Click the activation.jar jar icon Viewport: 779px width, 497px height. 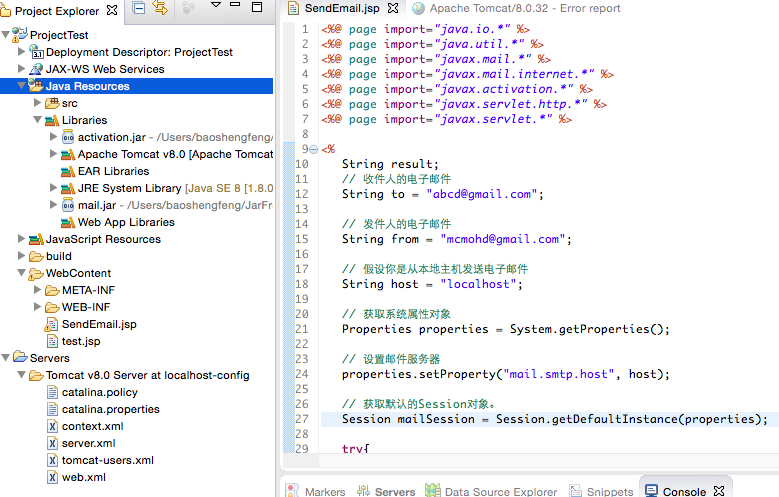click(x=68, y=137)
